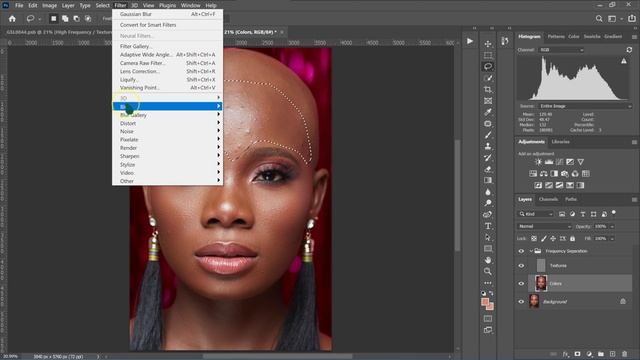This screenshot has height=360, width=640.
Task: Select the Hand tool
Action: [x=488, y=260]
